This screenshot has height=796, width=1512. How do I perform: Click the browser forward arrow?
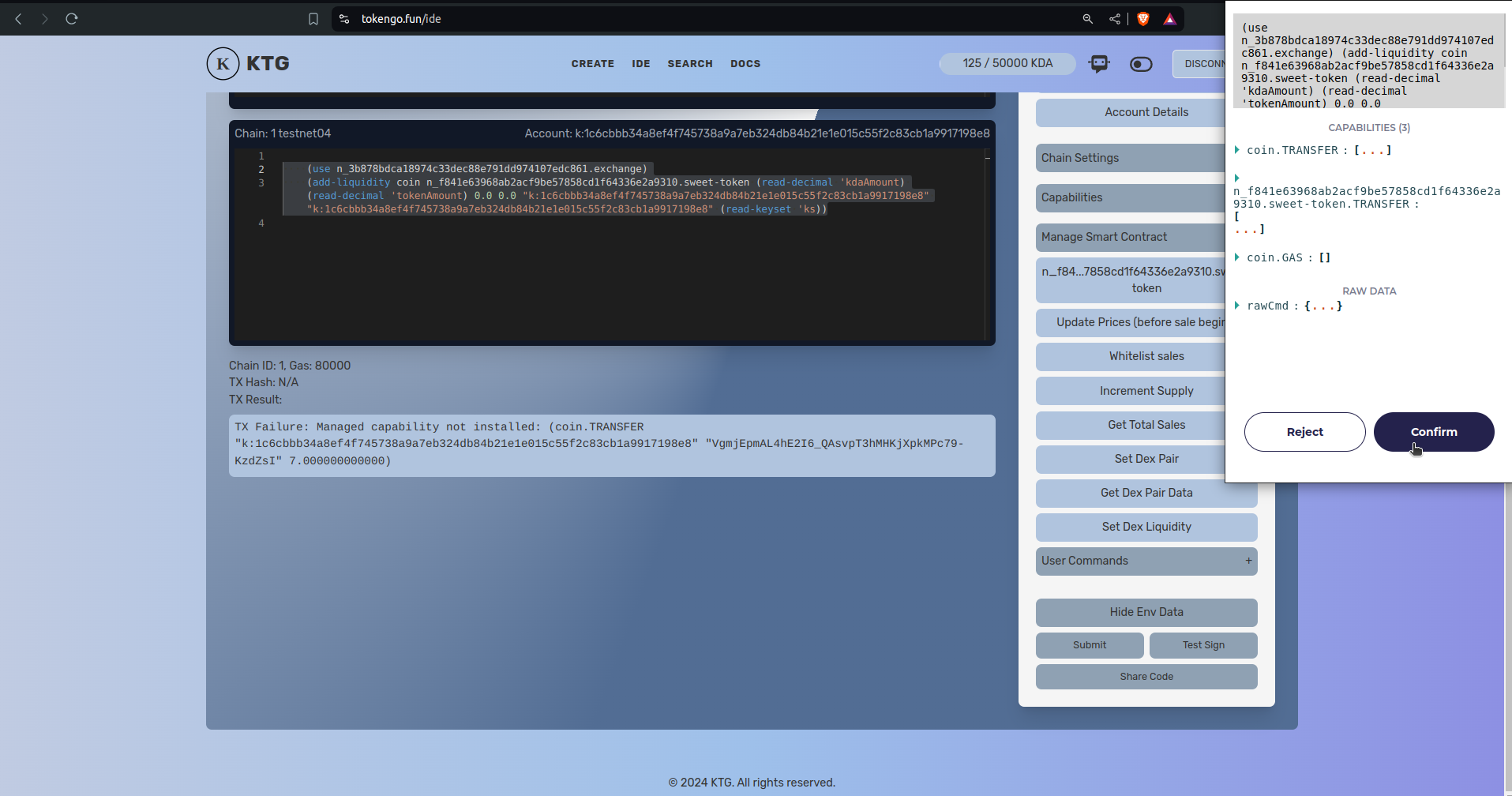(45, 19)
